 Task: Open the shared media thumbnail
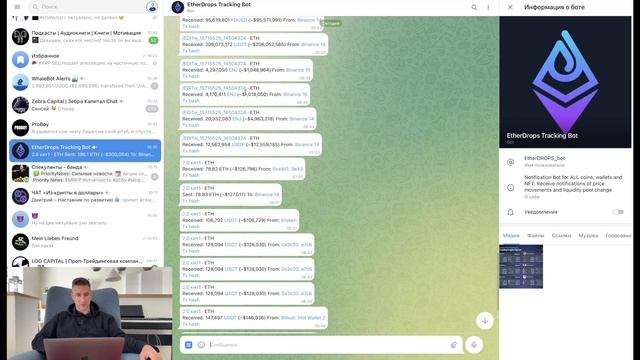pos(521,267)
